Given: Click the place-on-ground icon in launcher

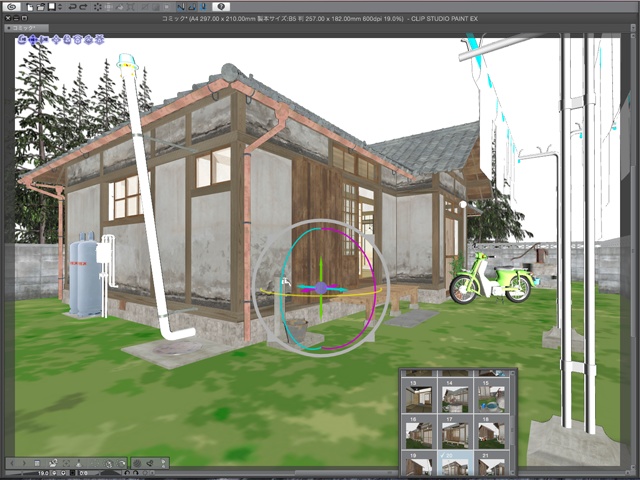Looking at the screenshot, I should 79,463.
